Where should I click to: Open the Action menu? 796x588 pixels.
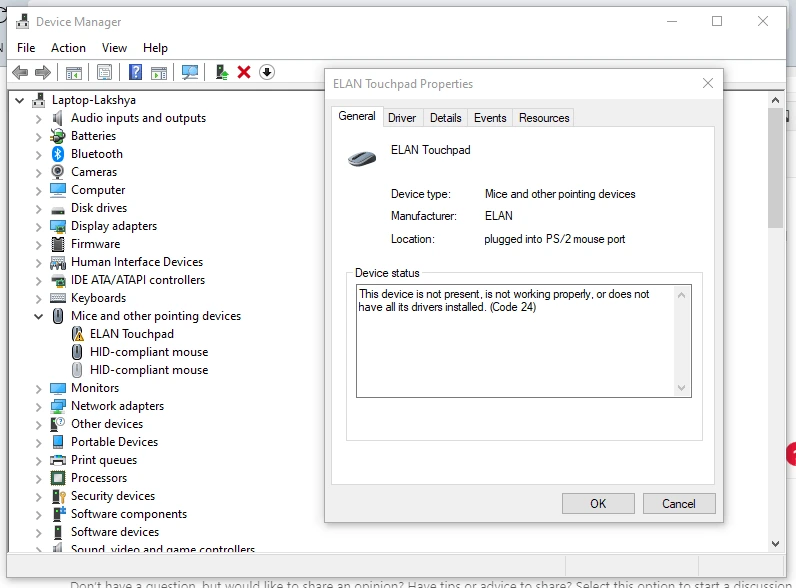(x=68, y=48)
